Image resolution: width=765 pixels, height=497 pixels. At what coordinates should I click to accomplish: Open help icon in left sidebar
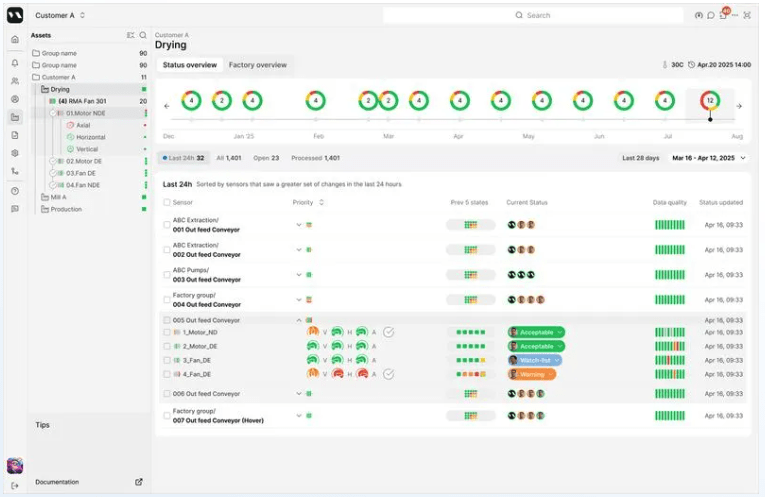(x=14, y=190)
